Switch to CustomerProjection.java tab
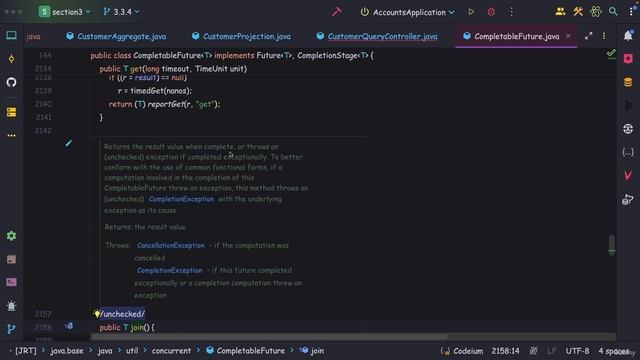Image resolution: width=640 pixels, height=360 pixels. tap(242, 36)
